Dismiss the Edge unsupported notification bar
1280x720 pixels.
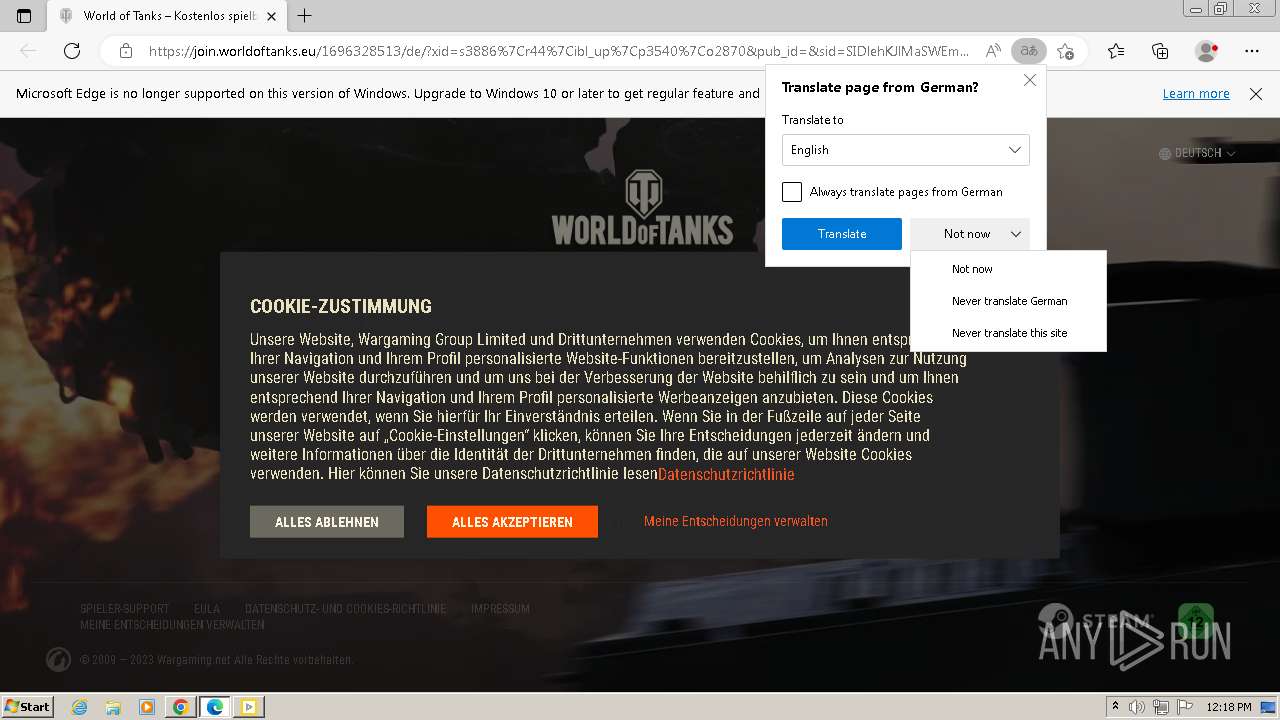[1256, 93]
